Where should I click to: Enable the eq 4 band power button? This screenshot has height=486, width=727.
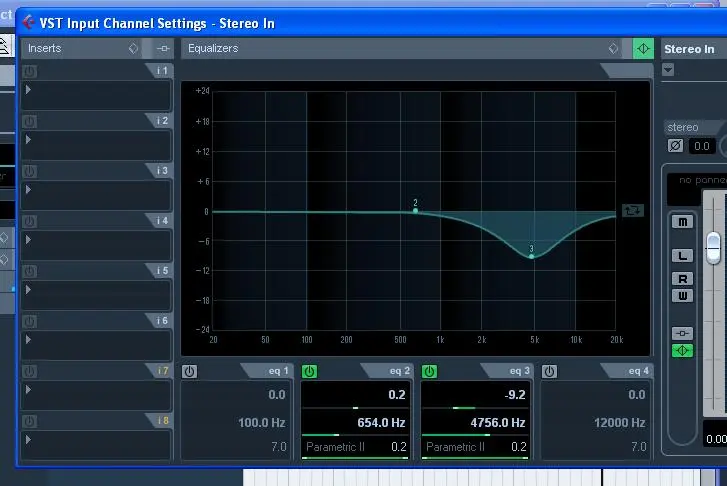pyautogui.click(x=549, y=371)
